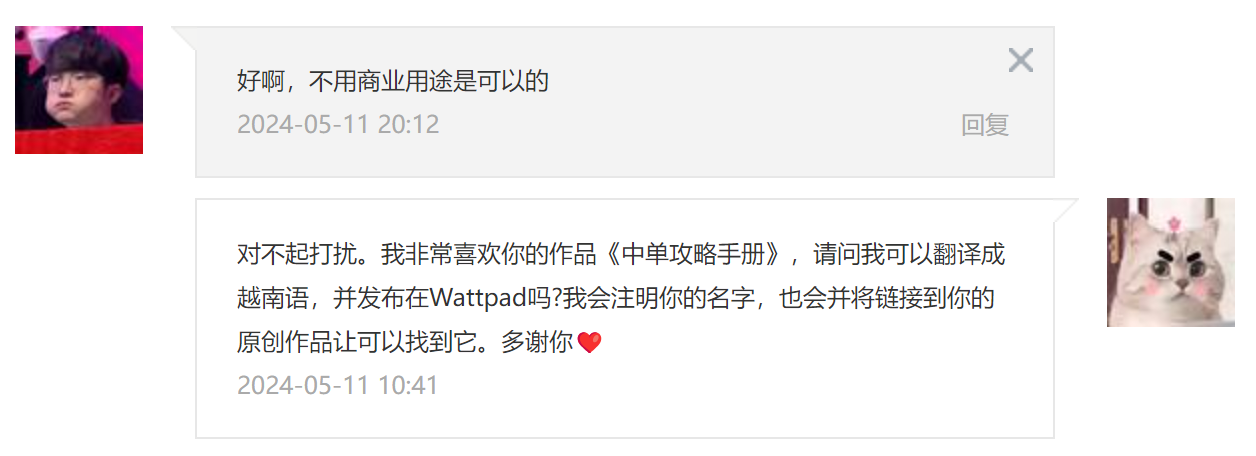Click the opening line 对不起打扰
Screen dimensions: 1256x456
point(296,254)
